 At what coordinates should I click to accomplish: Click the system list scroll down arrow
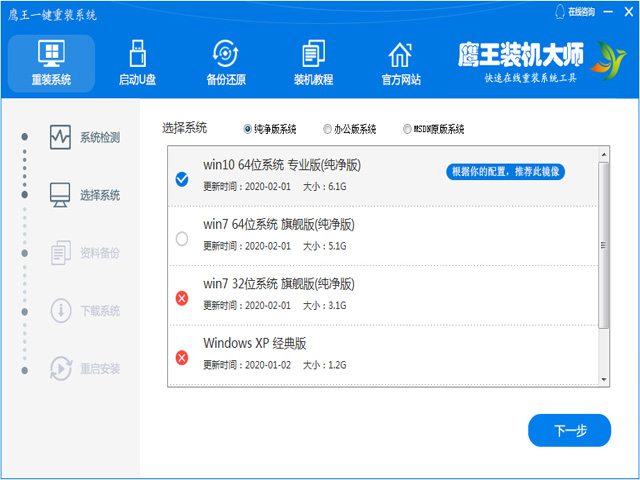pyautogui.click(x=604, y=379)
